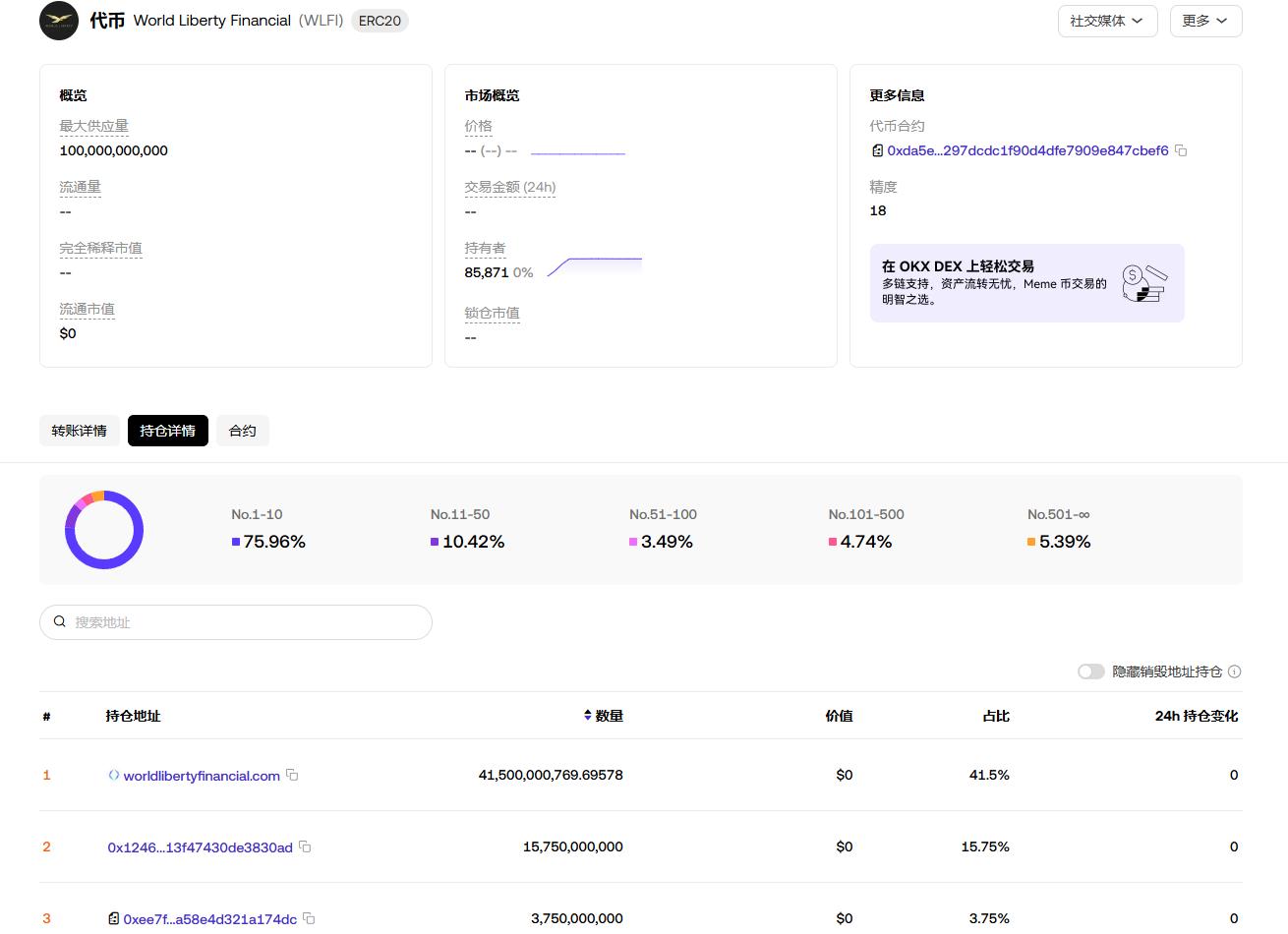Click the holders trend sparkline chart
This screenshot has width=1288, height=934.
coord(595,266)
